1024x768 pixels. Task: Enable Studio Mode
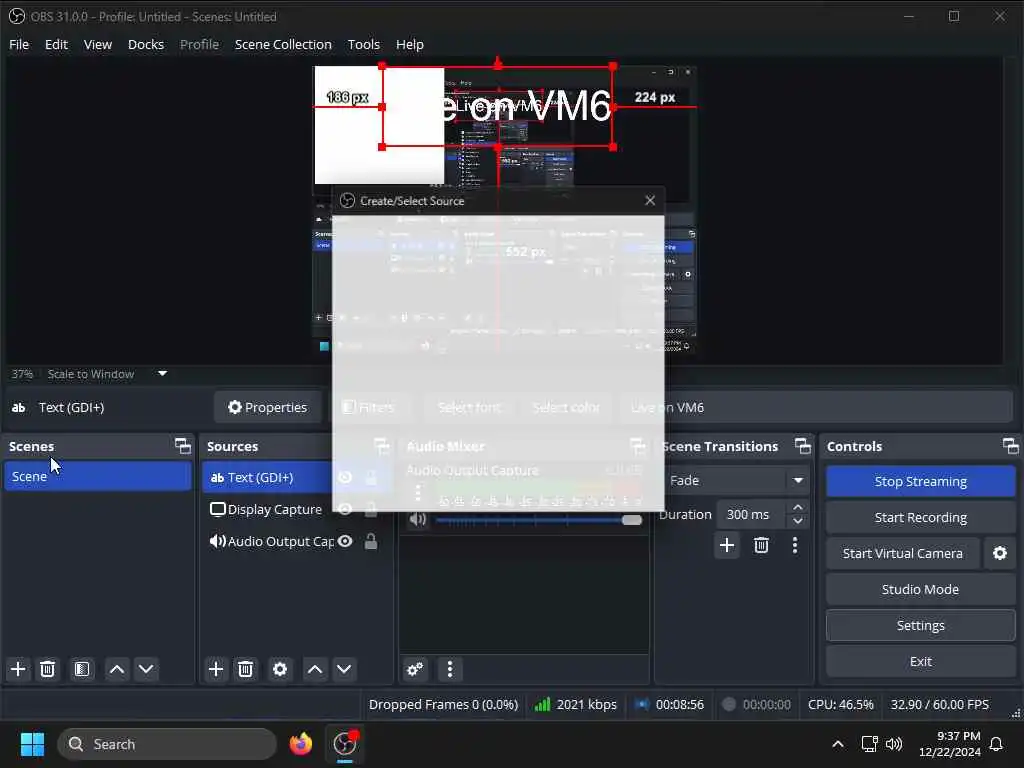pos(920,589)
